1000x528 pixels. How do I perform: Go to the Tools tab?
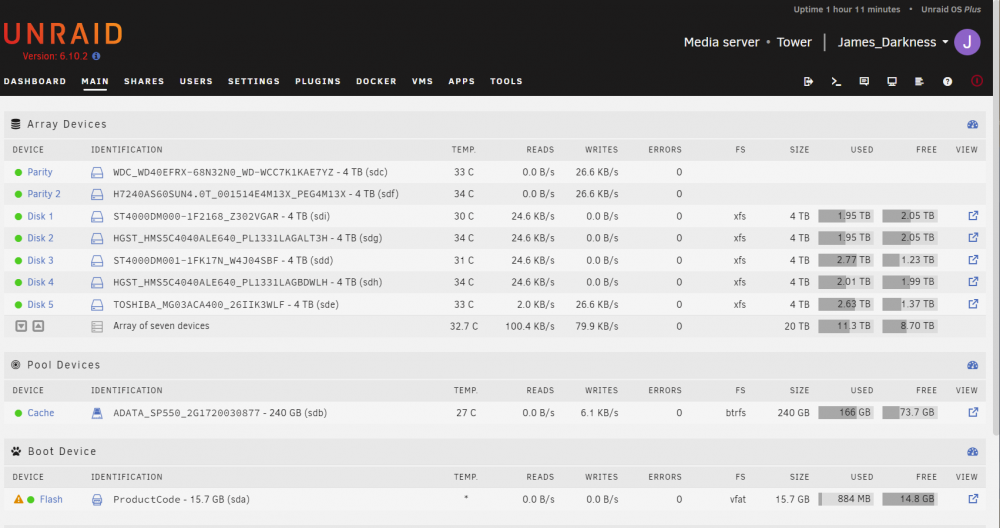pos(506,81)
